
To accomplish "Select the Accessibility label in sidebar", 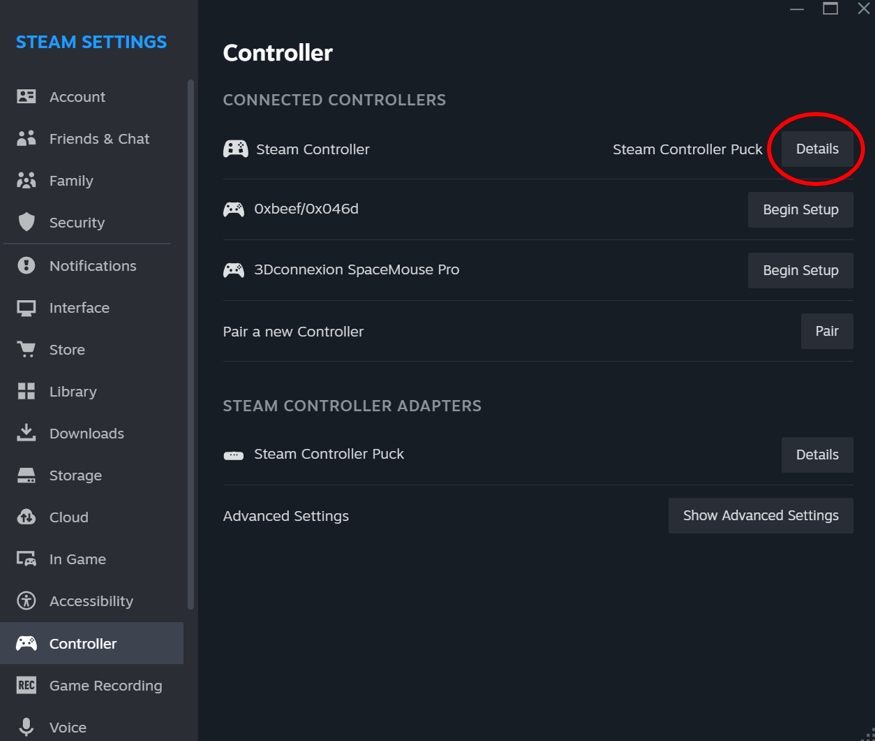I will tap(92, 601).
